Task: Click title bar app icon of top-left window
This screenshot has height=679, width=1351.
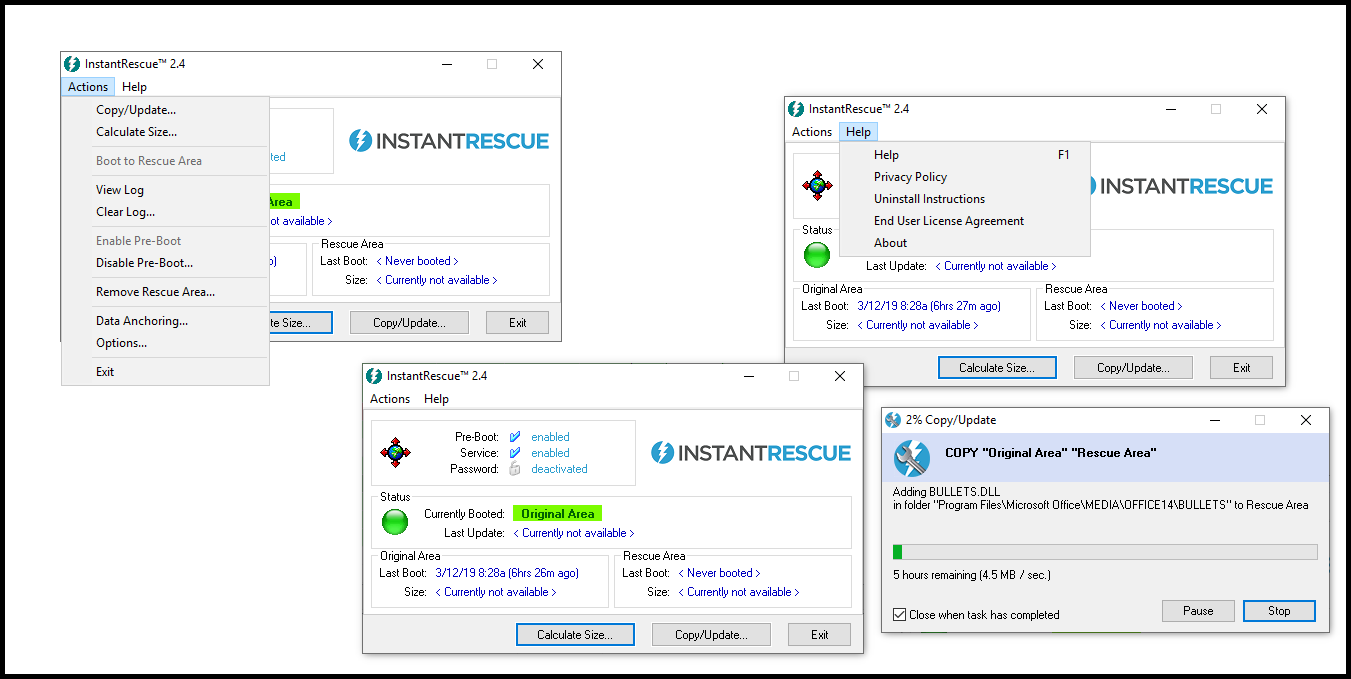Action: [72, 64]
